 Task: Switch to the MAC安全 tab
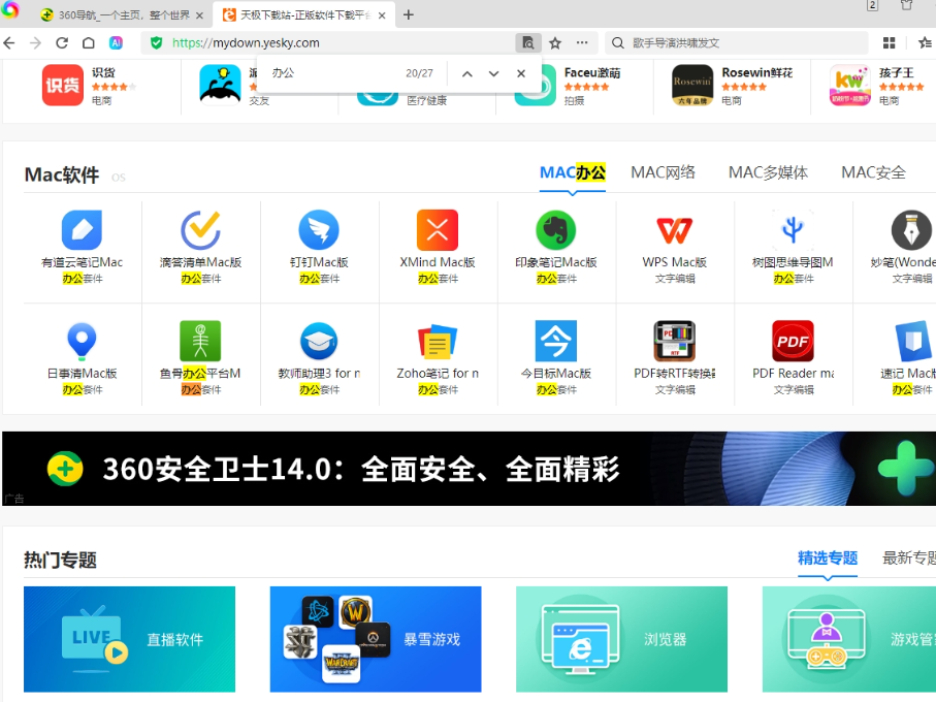click(x=873, y=173)
